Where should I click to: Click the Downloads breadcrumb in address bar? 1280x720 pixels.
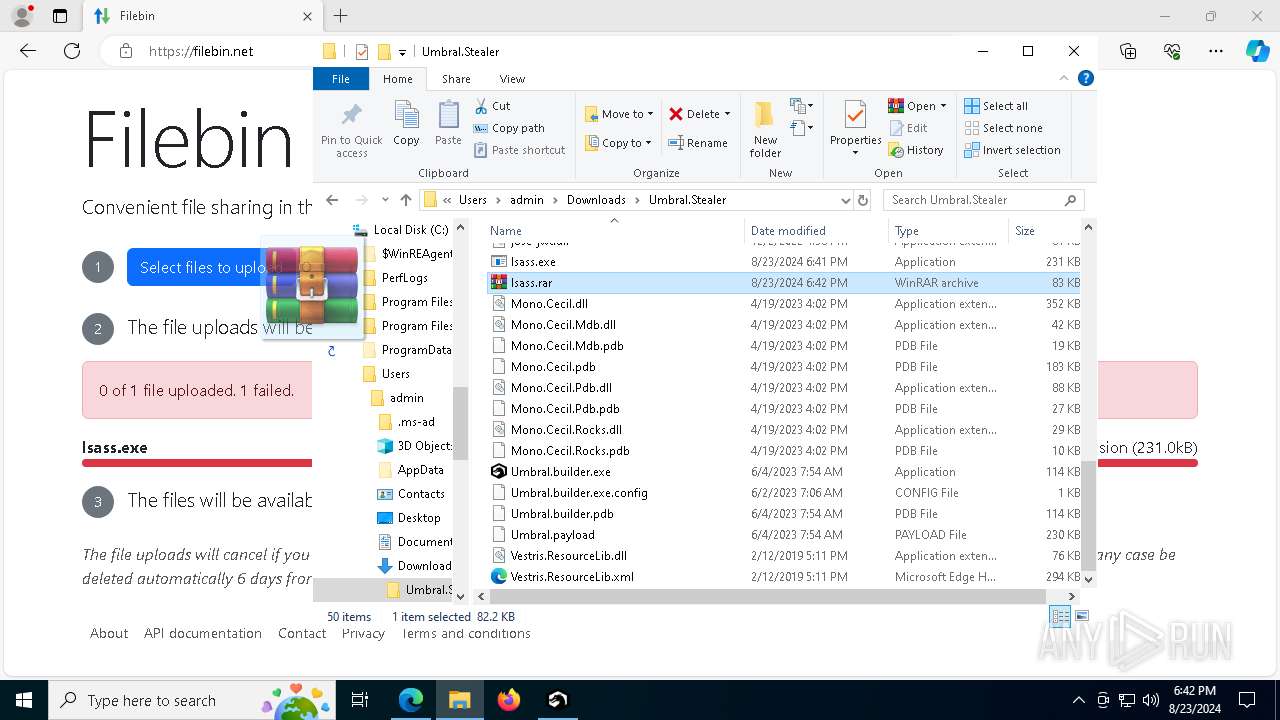(596, 200)
